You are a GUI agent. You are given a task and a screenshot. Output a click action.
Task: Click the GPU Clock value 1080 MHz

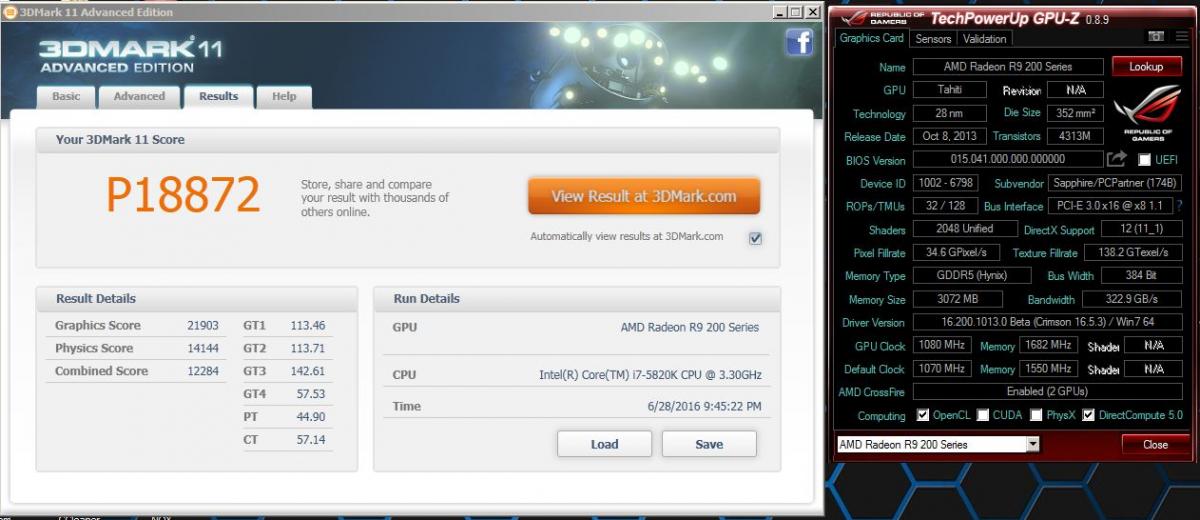[942, 345]
